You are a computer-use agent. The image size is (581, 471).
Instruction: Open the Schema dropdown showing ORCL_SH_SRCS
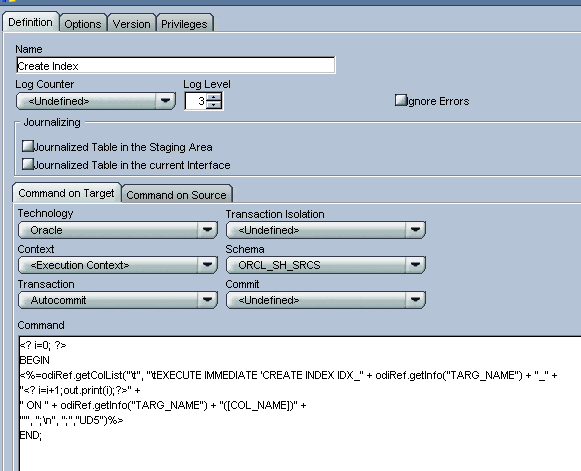point(326,265)
